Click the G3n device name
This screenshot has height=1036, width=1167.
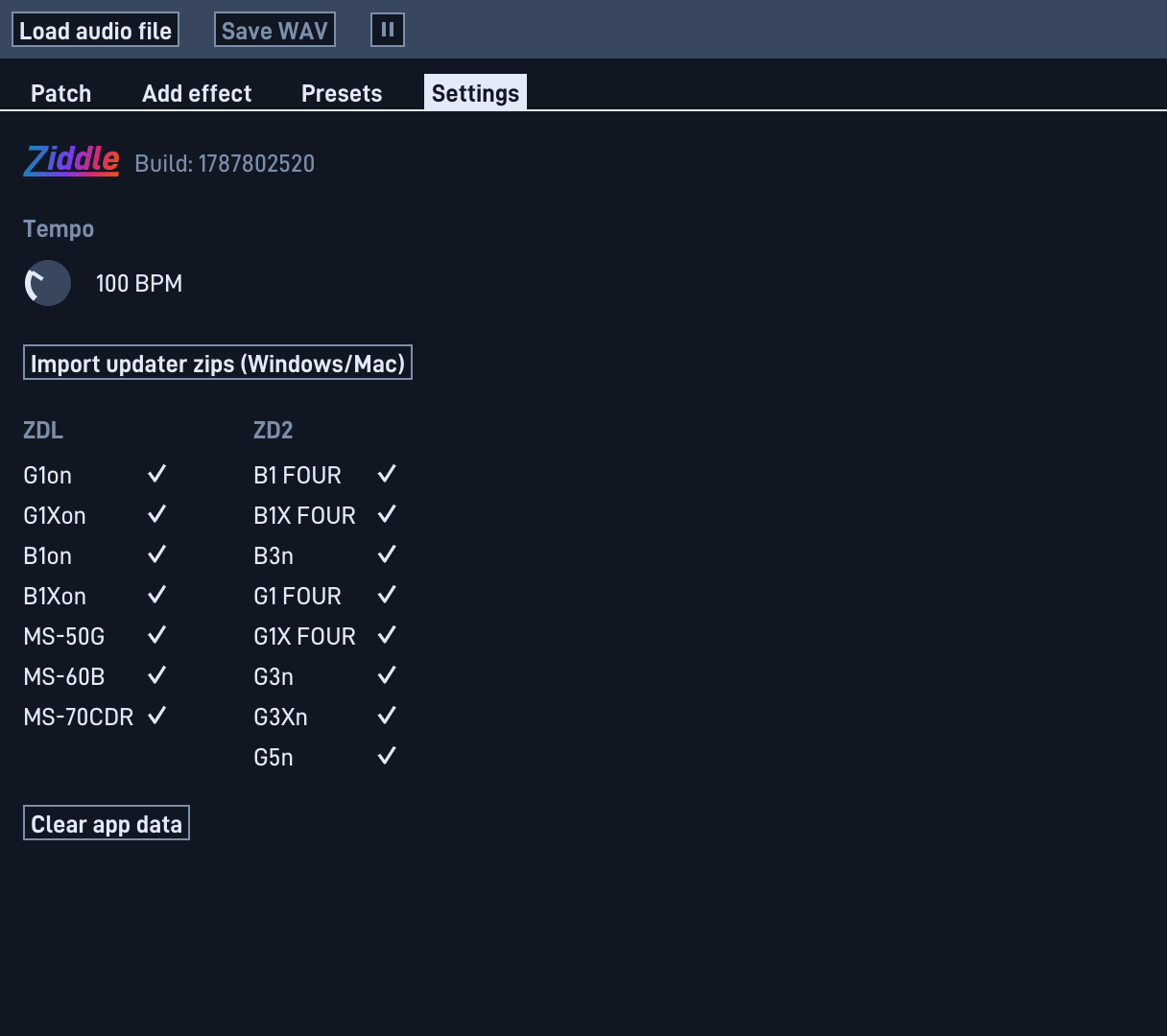(274, 676)
